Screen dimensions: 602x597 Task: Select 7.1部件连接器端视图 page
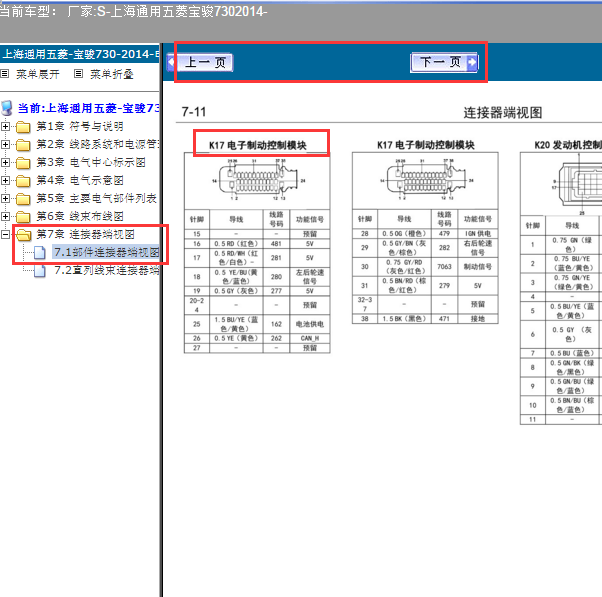coord(106,252)
